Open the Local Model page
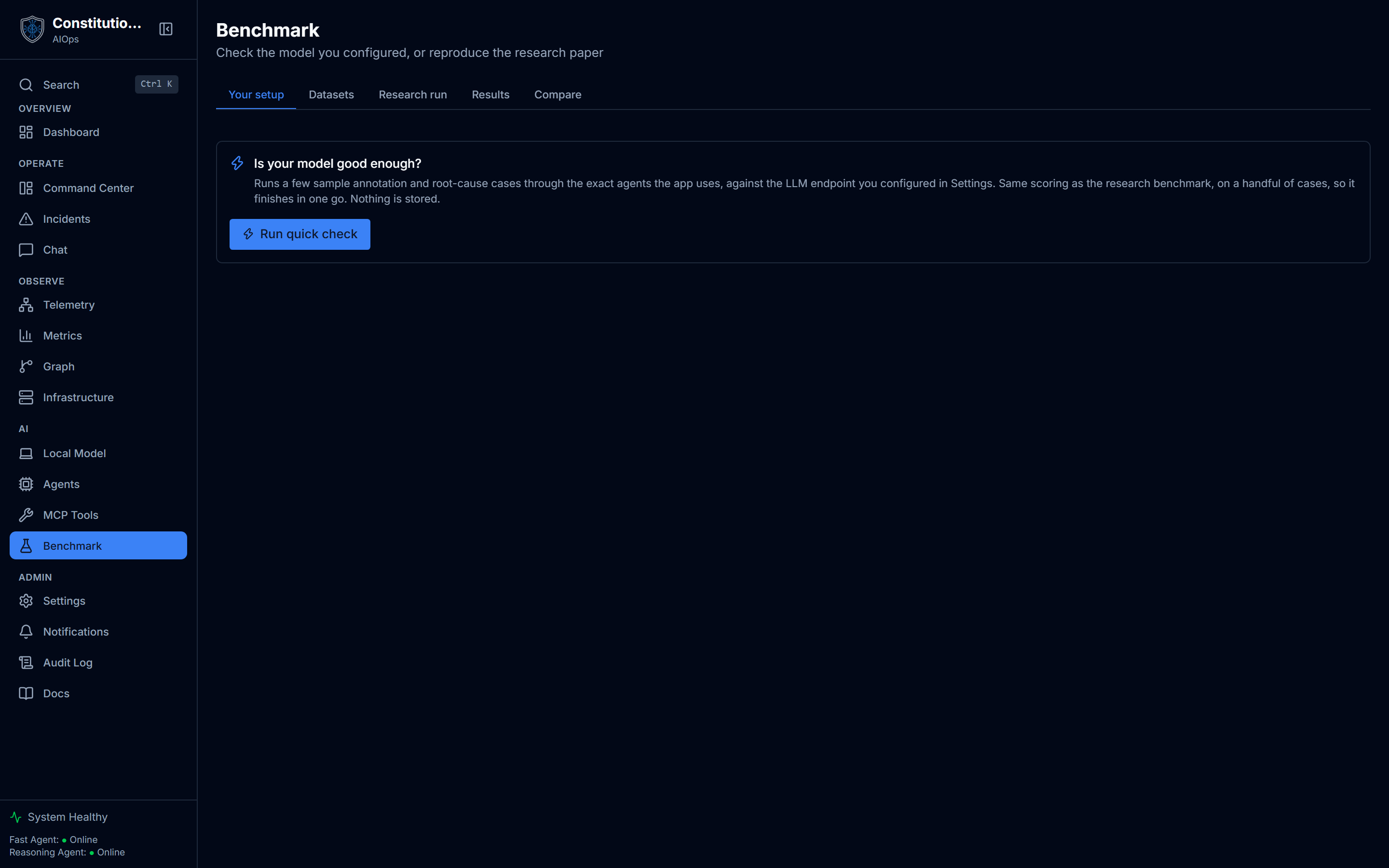1389x868 pixels. click(x=98, y=453)
